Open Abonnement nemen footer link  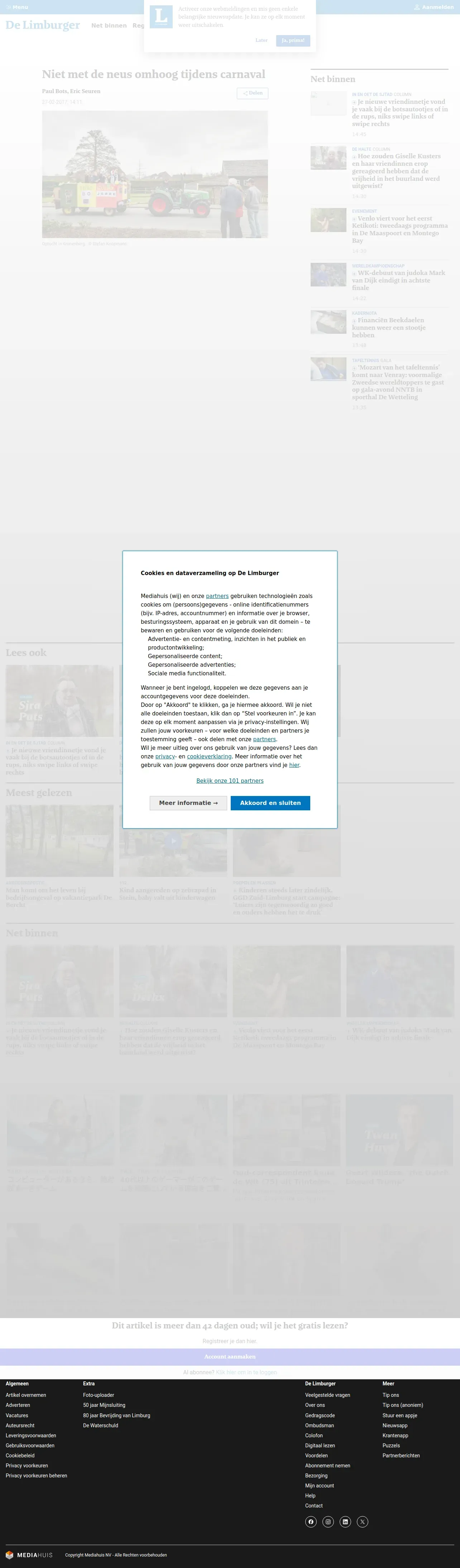pos(328,1466)
